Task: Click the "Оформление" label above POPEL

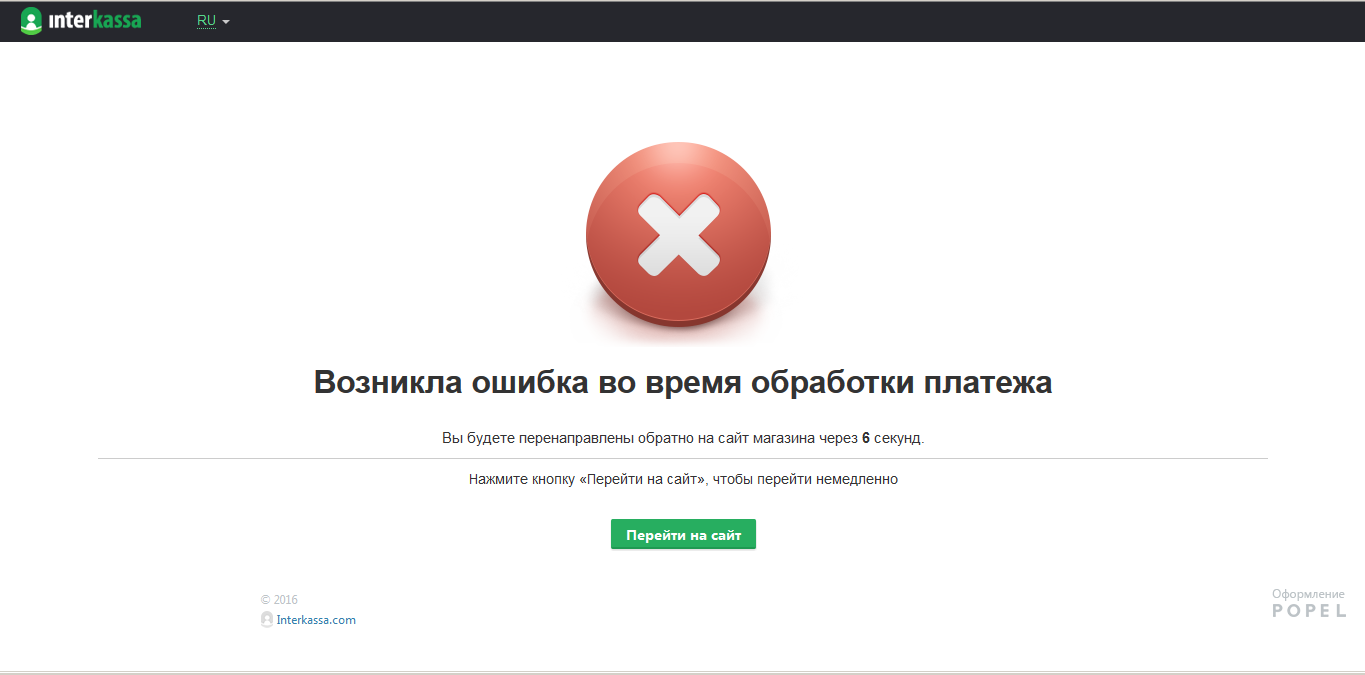Action: click(x=1308, y=594)
